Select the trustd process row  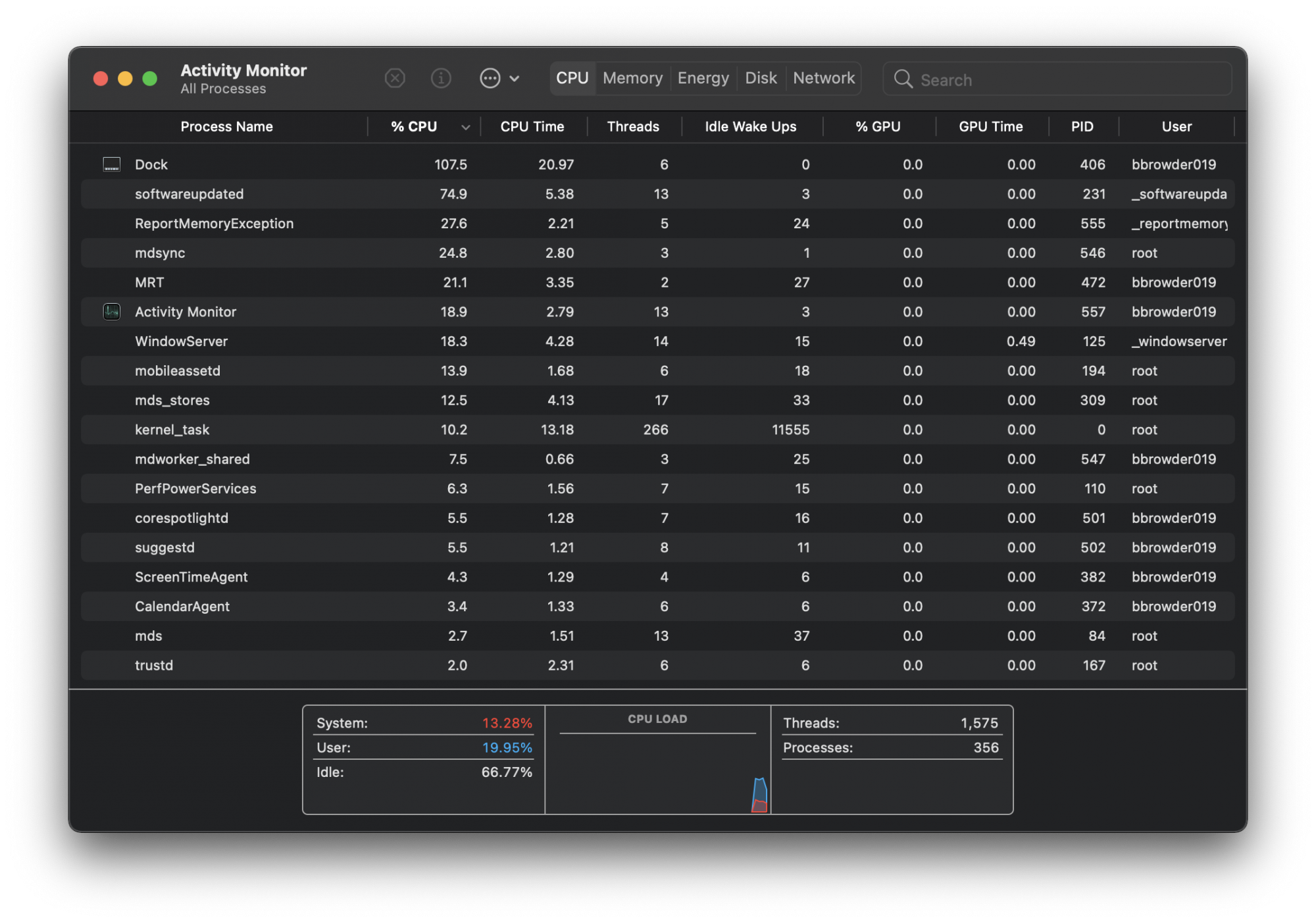click(658, 665)
